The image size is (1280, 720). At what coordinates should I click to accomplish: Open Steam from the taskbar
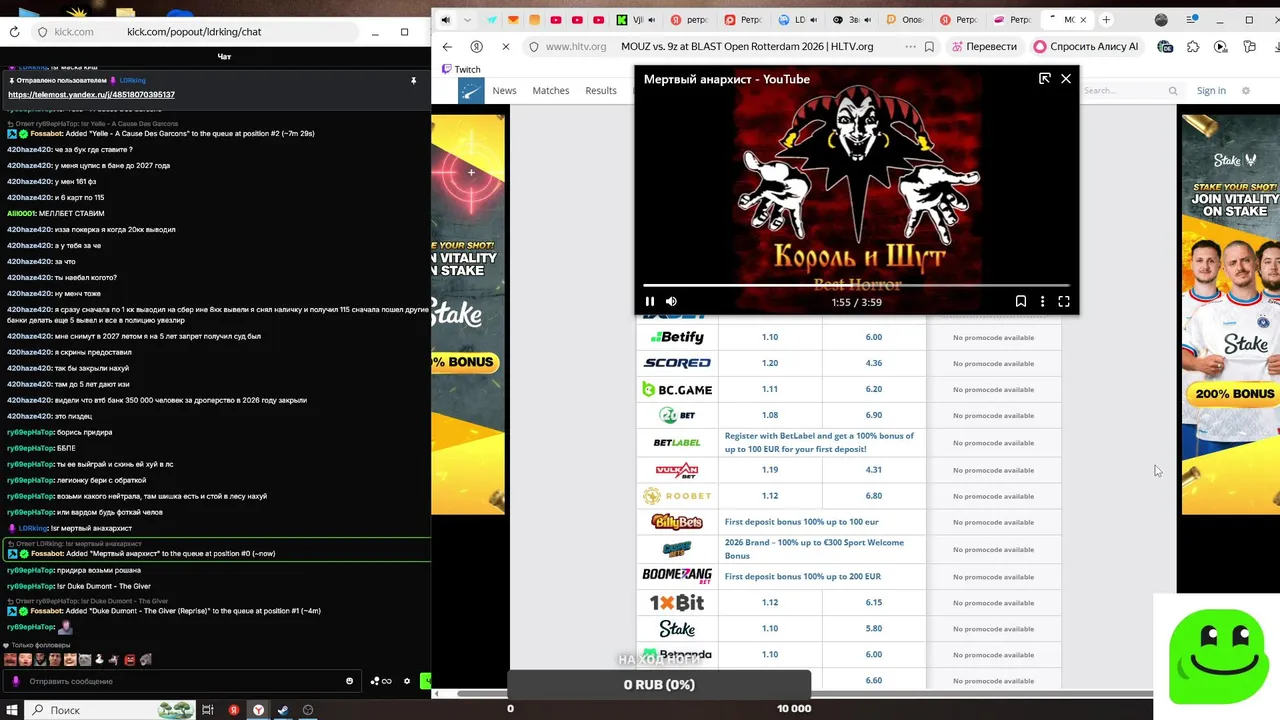[283, 710]
